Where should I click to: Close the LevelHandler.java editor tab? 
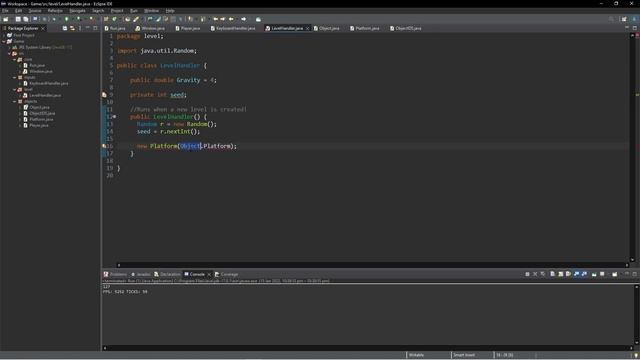(x=308, y=28)
